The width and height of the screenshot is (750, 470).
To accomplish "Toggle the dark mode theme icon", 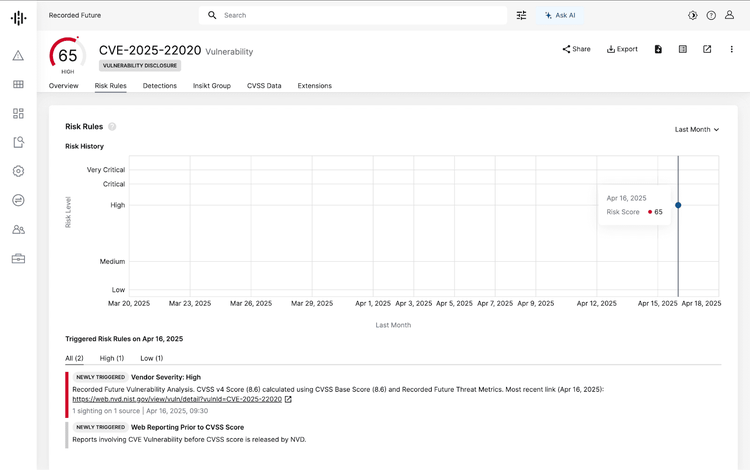I will point(692,16).
